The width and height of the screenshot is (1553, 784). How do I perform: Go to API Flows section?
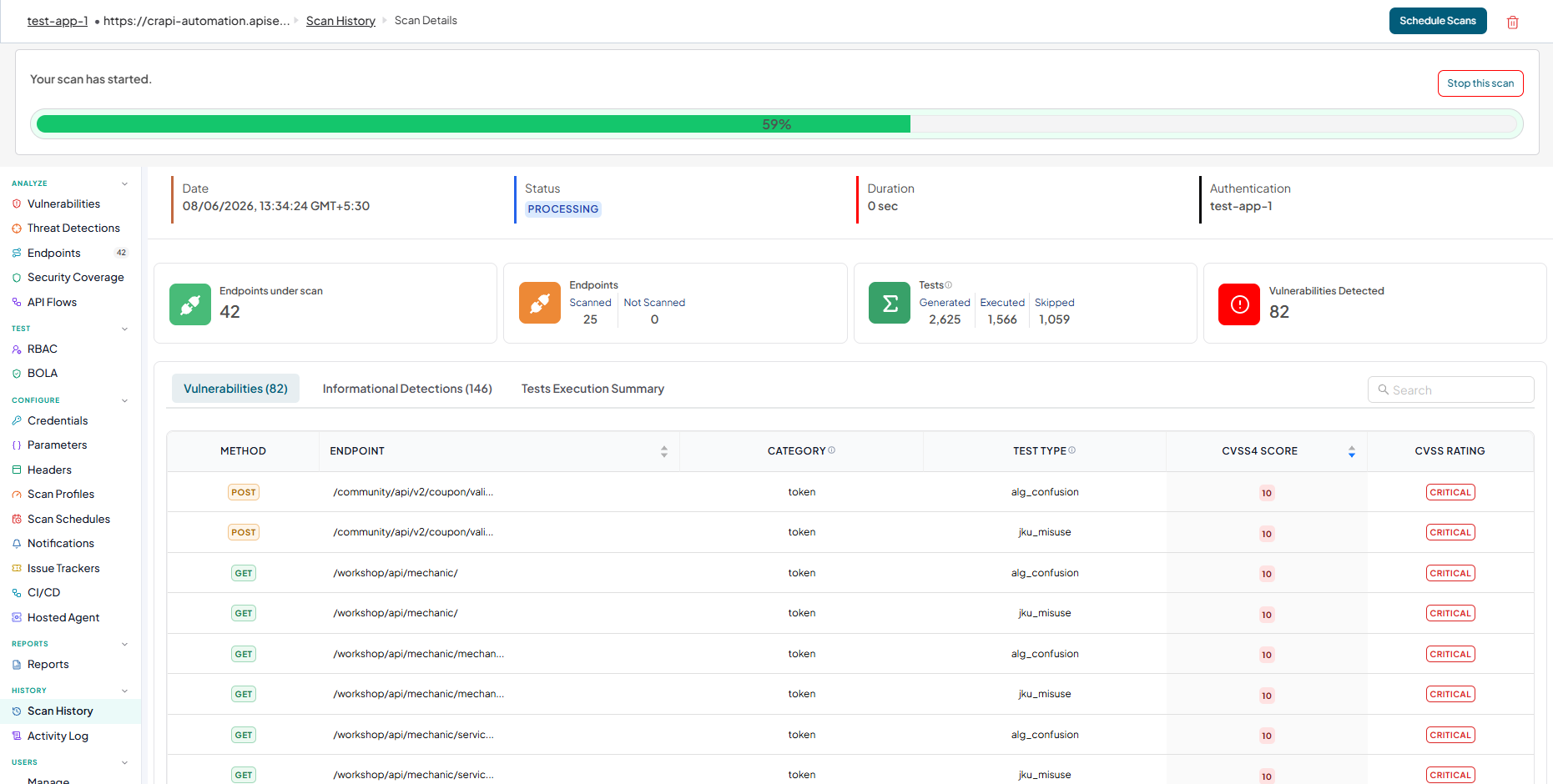click(52, 302)
